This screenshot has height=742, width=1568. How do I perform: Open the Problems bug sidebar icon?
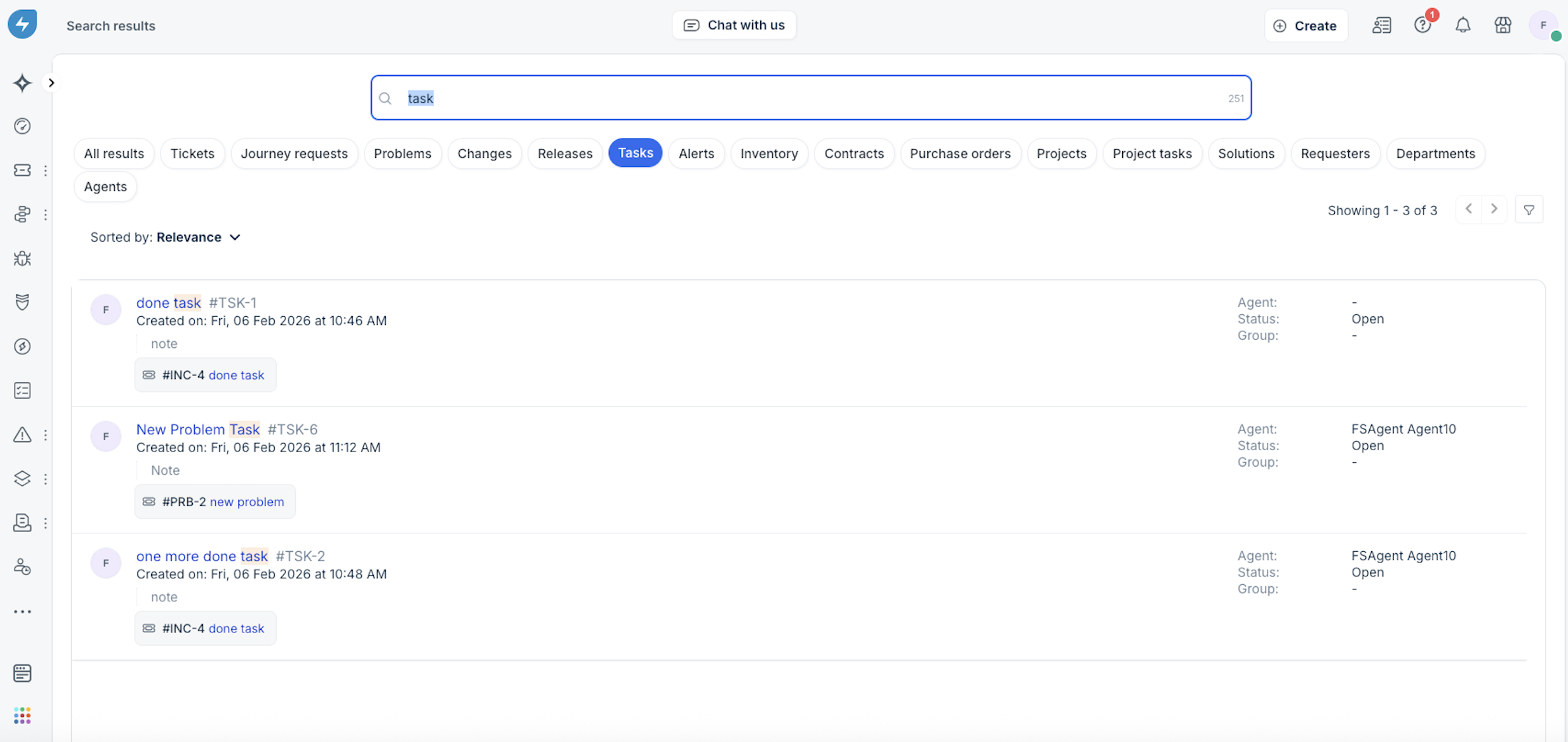pyautogui.click(x=22, y=258)
